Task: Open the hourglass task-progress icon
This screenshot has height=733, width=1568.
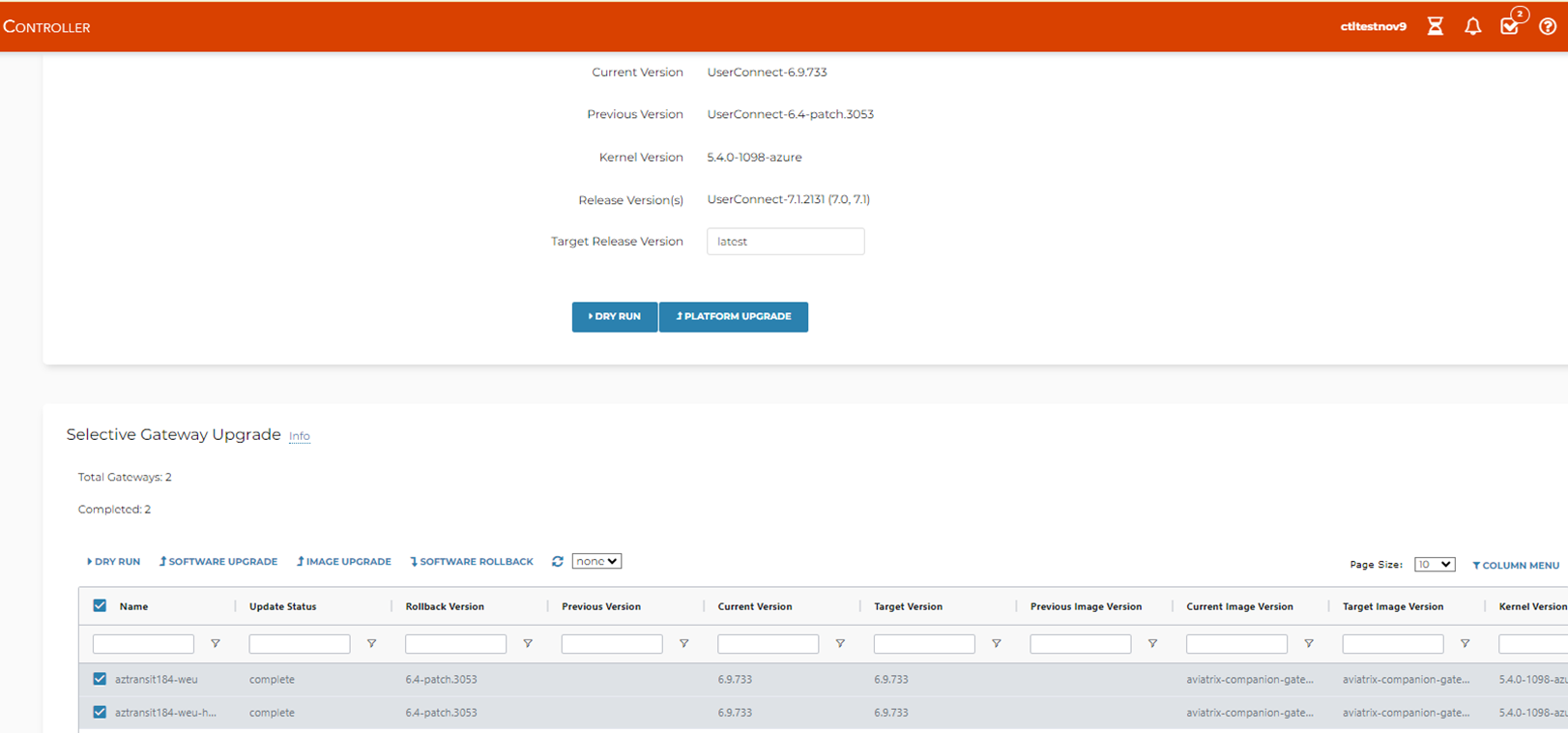Action: 1436,27
